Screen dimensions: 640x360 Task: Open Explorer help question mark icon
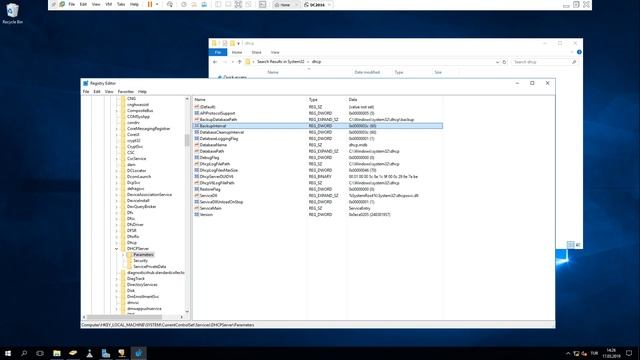[x=579, y=52]
